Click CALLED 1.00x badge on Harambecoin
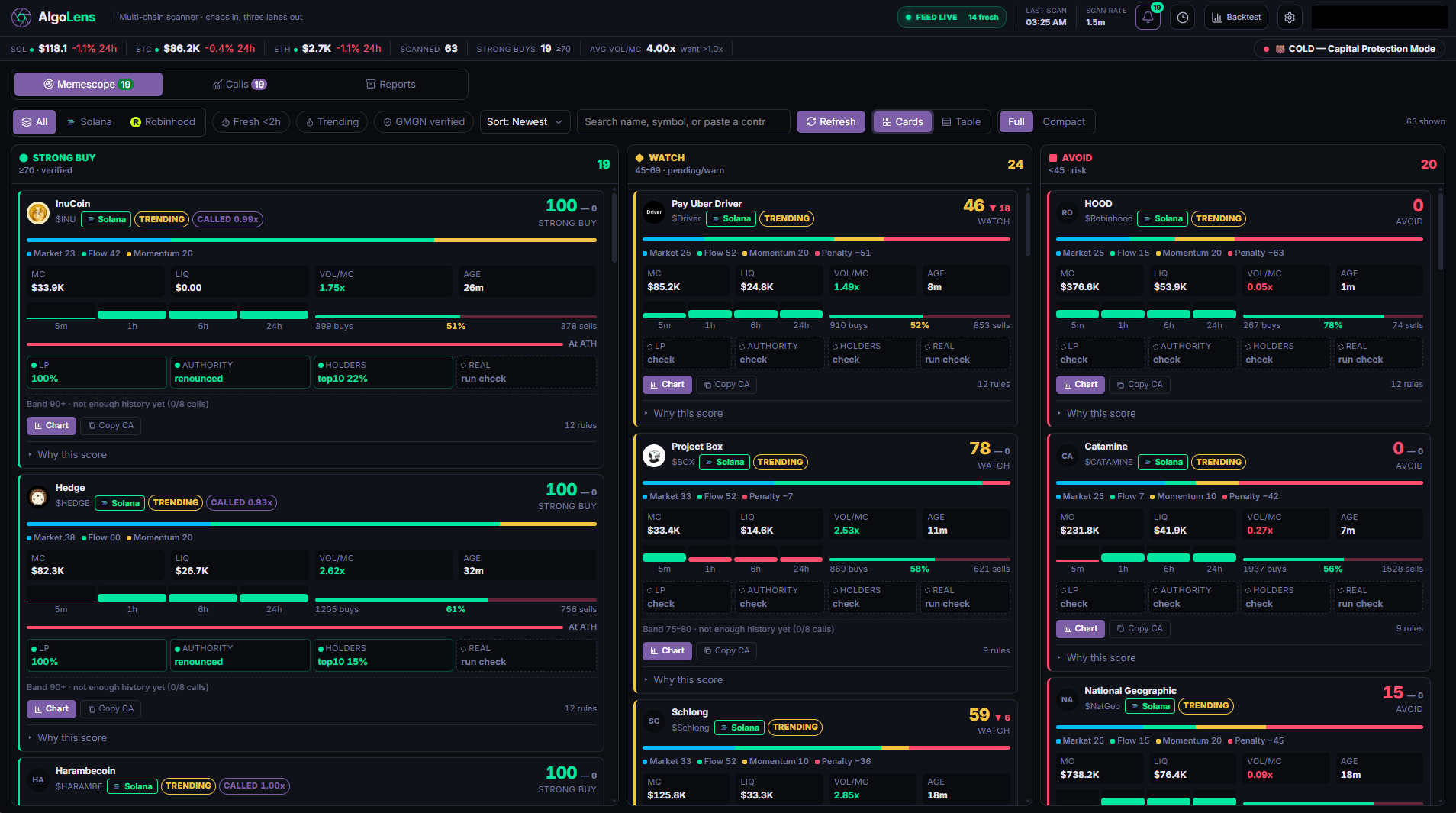This screenshot has width=1456, height=813. click(x=254, y=786)
